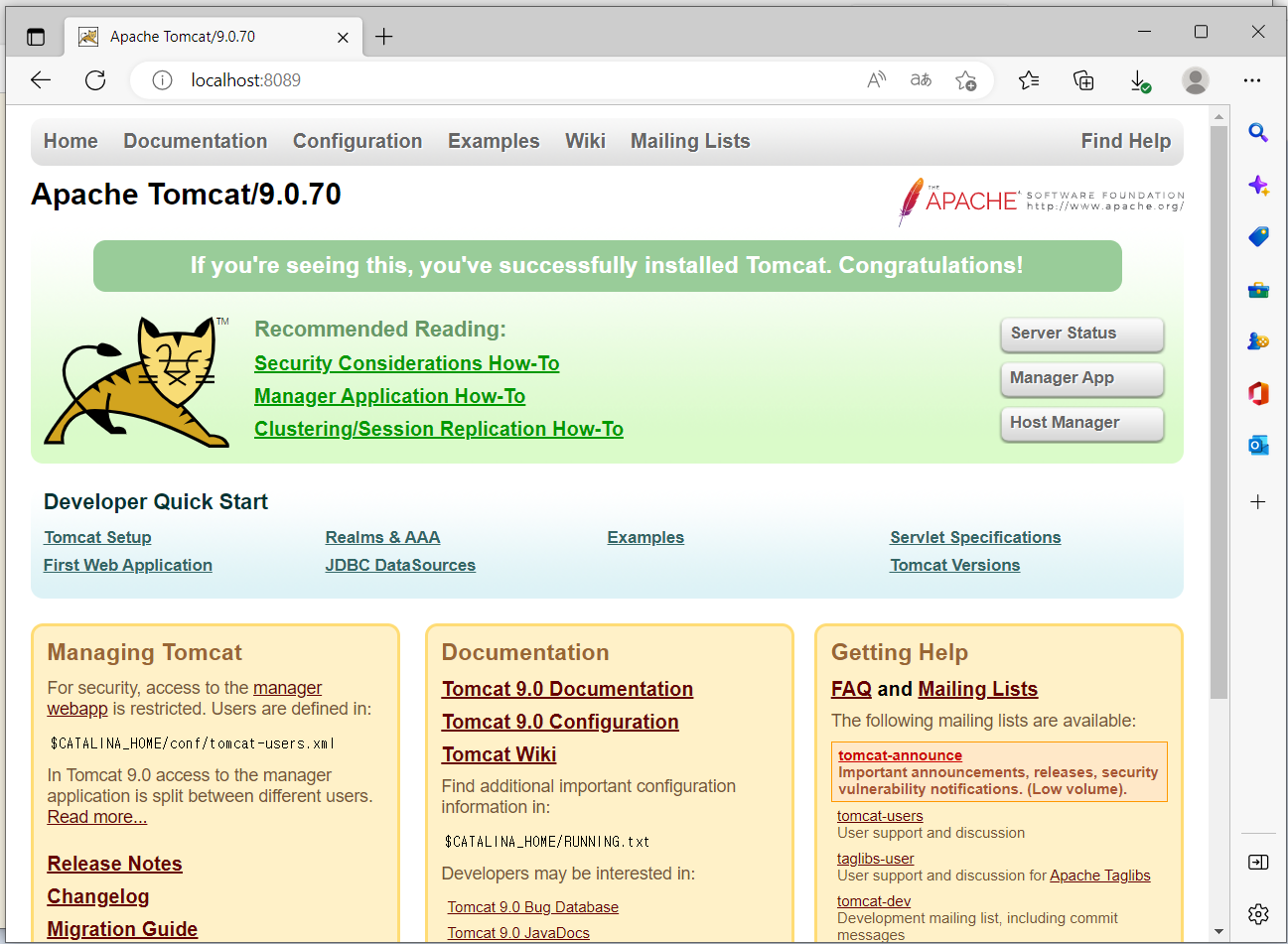1288x944 pixels.
Task: Open the Favorites list icon
Action: [x=1029, y=80]
